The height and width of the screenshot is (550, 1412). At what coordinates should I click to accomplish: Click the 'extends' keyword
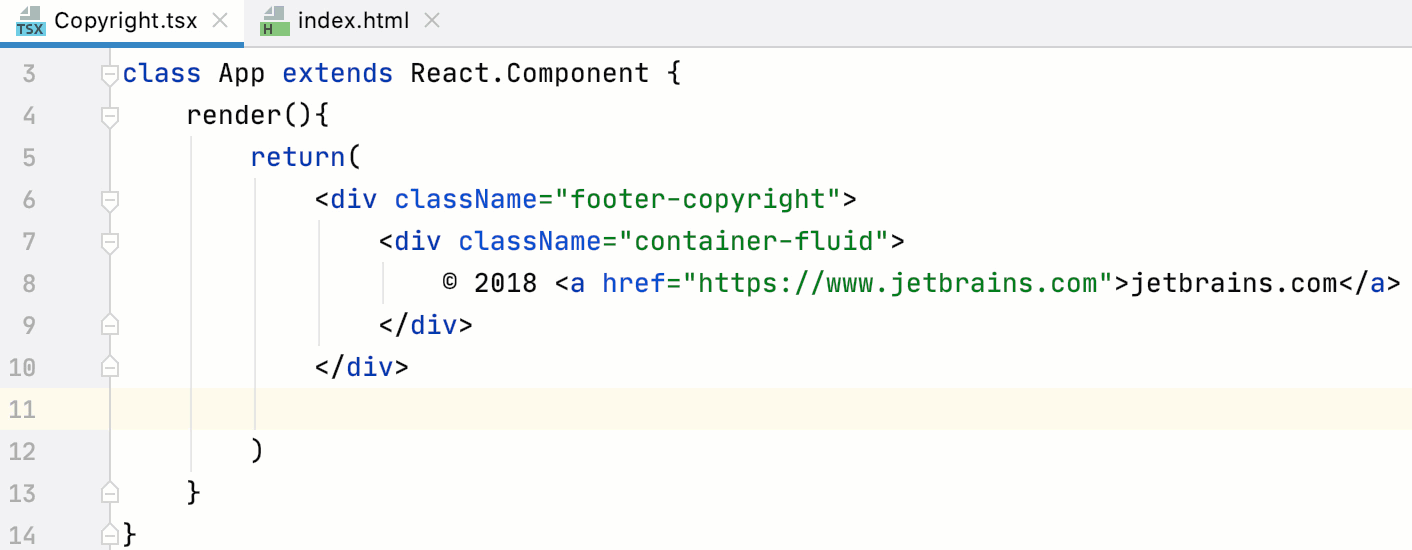pyautogui.click(x=338, y=74)
